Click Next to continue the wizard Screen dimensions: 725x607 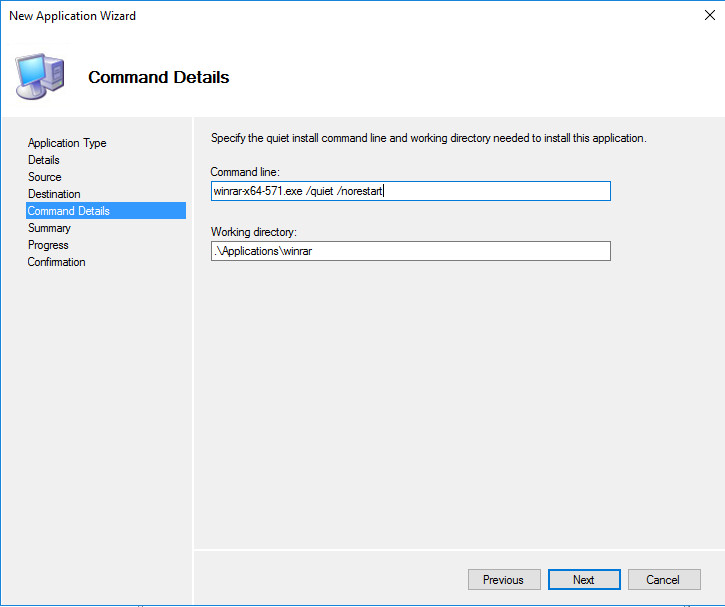coord(584,580)
